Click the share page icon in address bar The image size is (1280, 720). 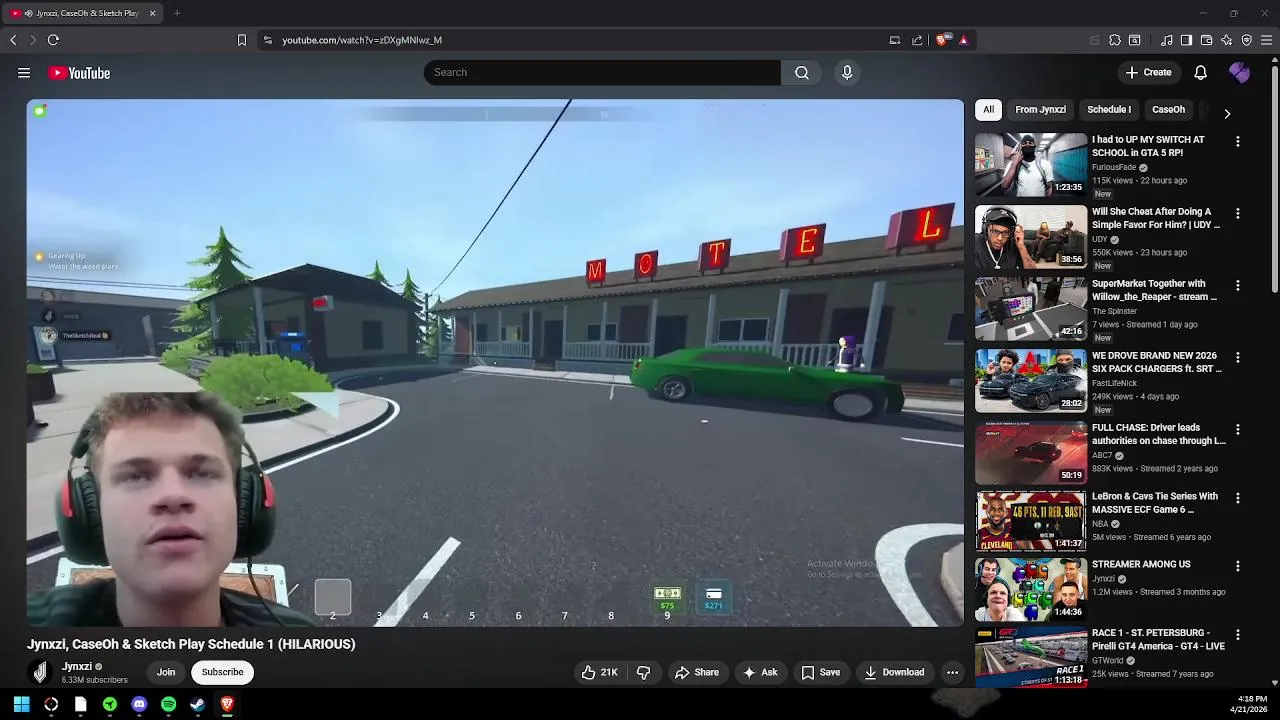[917, 40]
